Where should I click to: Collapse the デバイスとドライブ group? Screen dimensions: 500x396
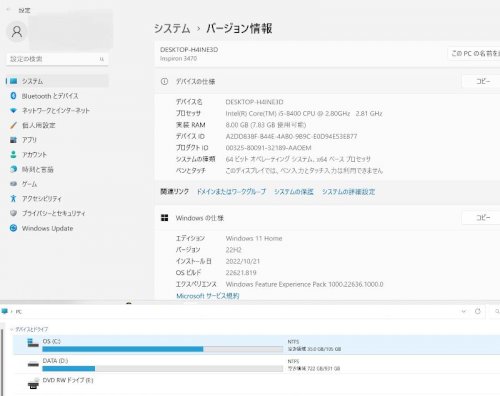(x=11, y=329)
